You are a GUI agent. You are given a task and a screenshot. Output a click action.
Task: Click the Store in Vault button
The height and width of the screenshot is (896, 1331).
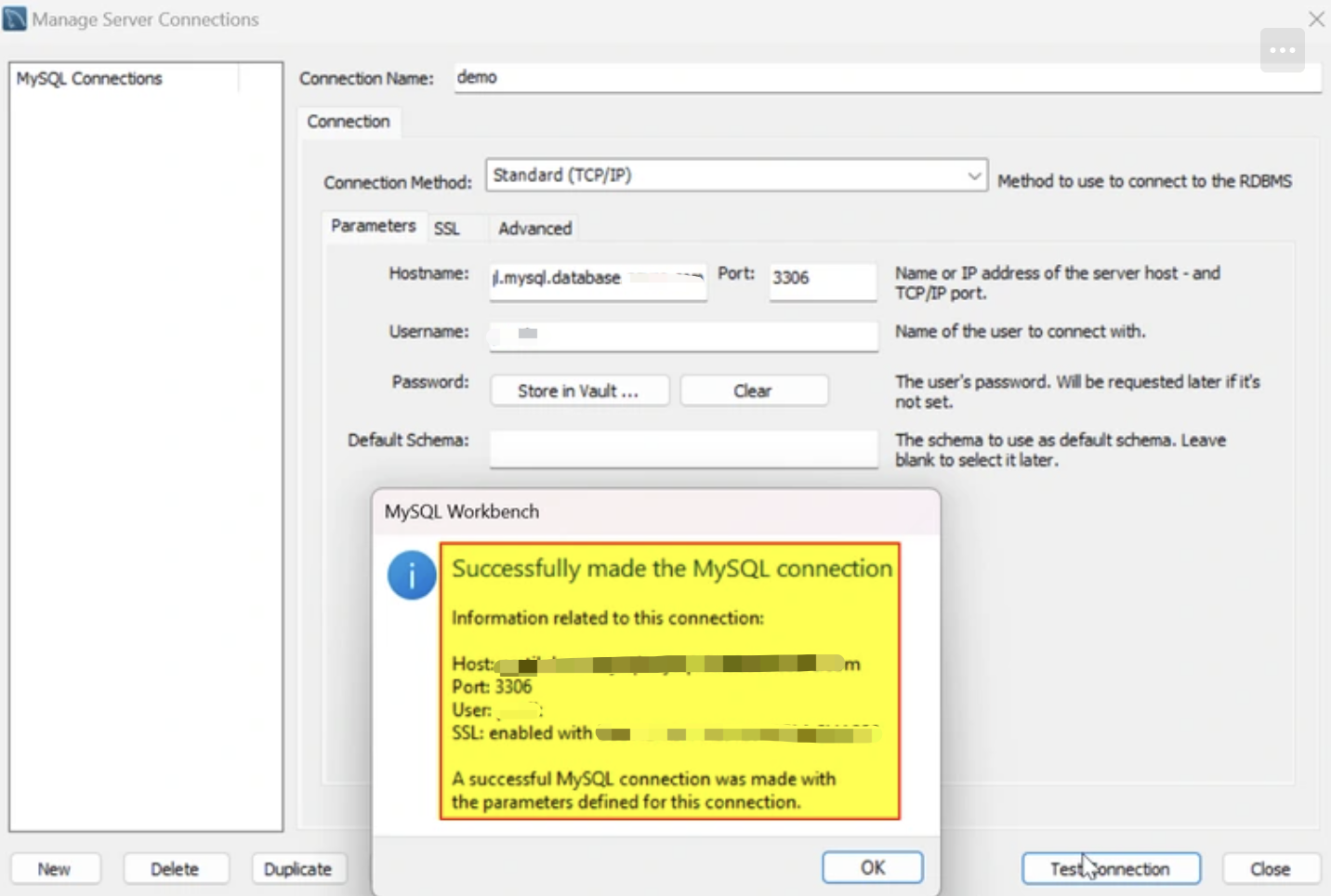[x=578, y=391]
